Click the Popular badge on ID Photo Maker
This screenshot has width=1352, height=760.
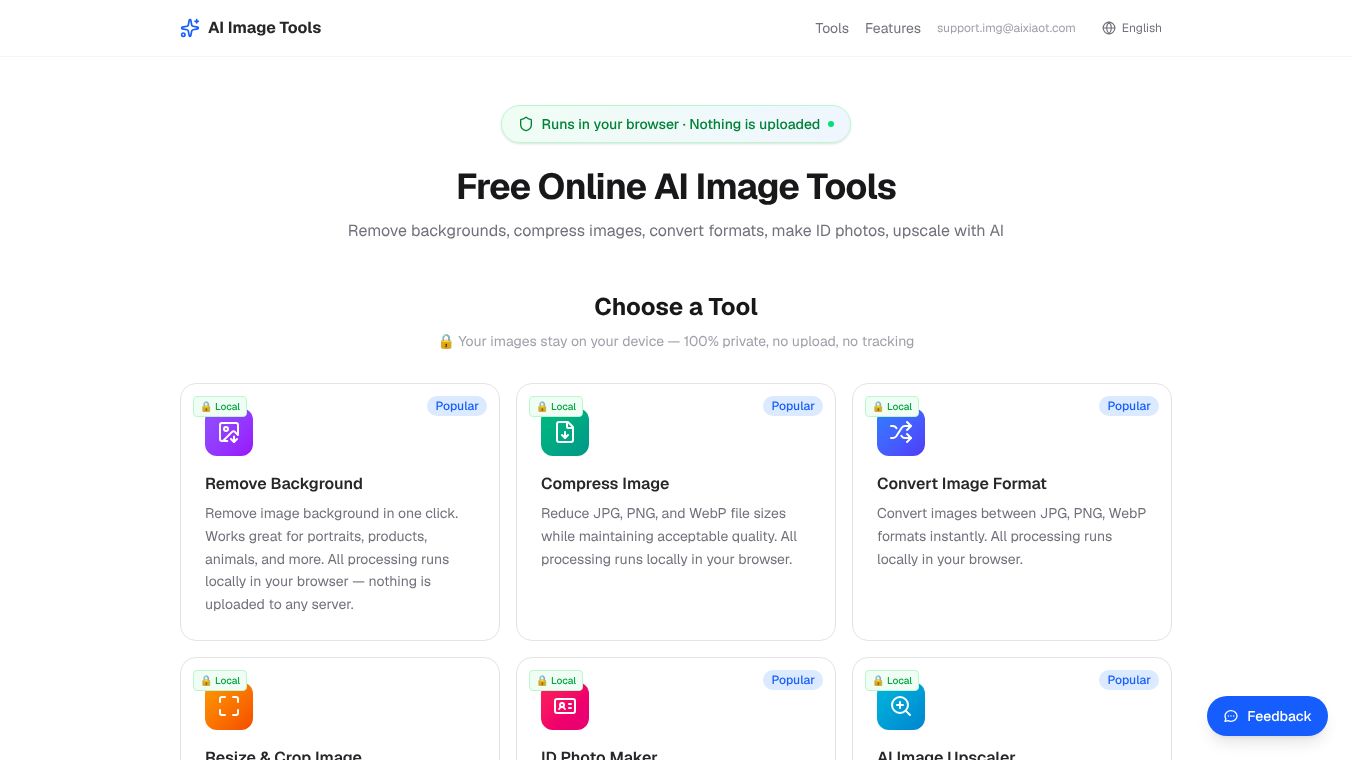pos(793,680)
